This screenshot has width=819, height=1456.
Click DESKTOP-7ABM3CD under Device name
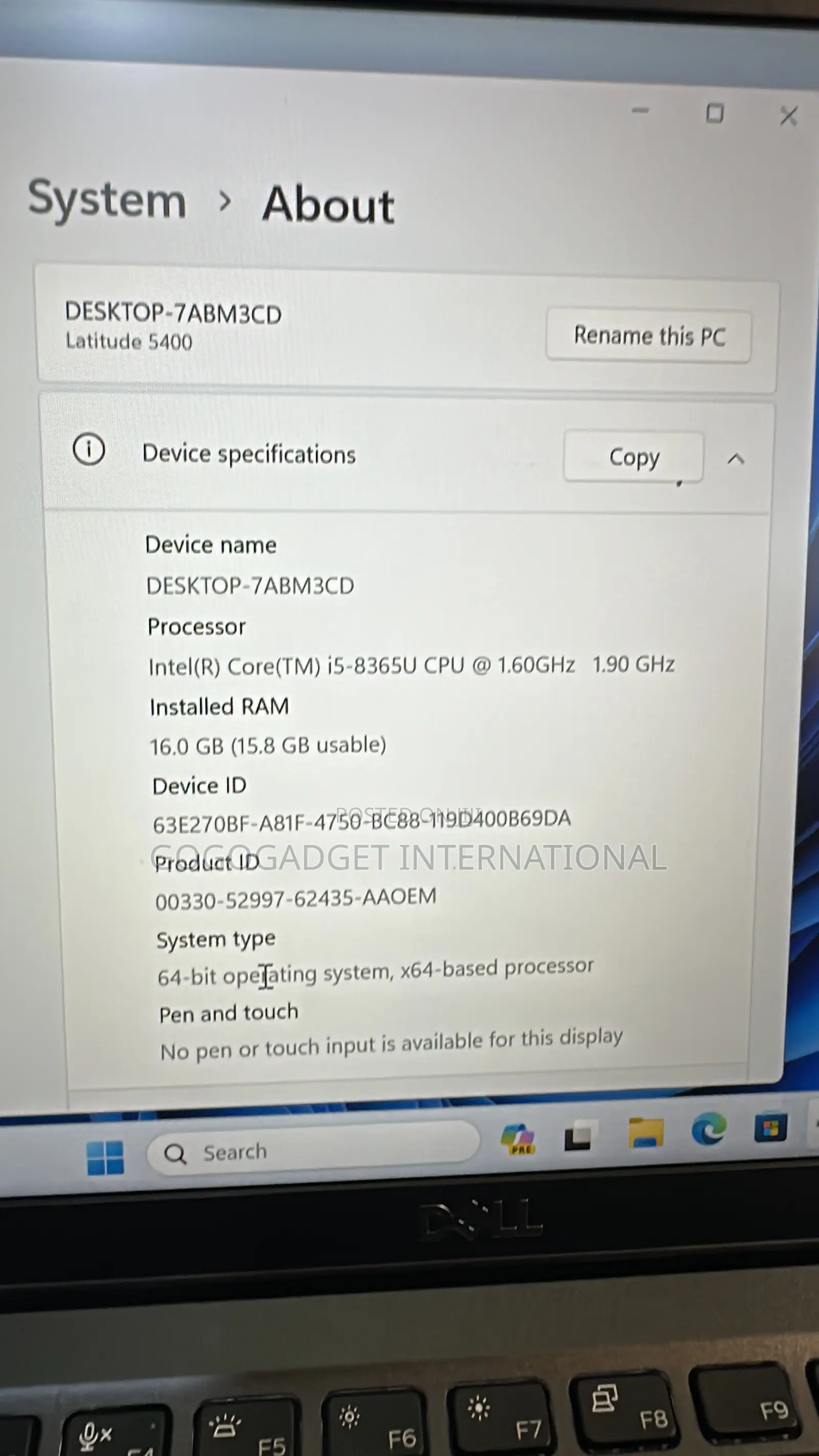[250, 585]
